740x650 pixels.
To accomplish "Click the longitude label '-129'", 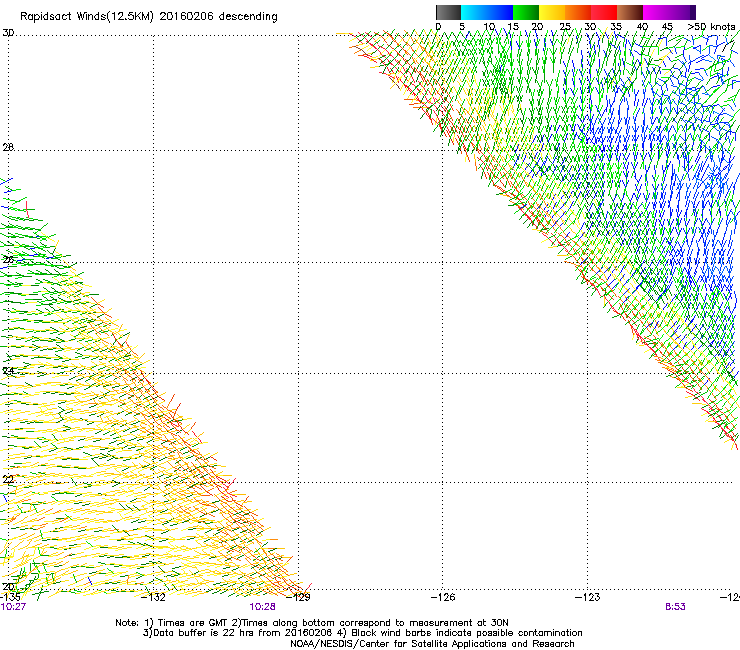I will point(298,597).
